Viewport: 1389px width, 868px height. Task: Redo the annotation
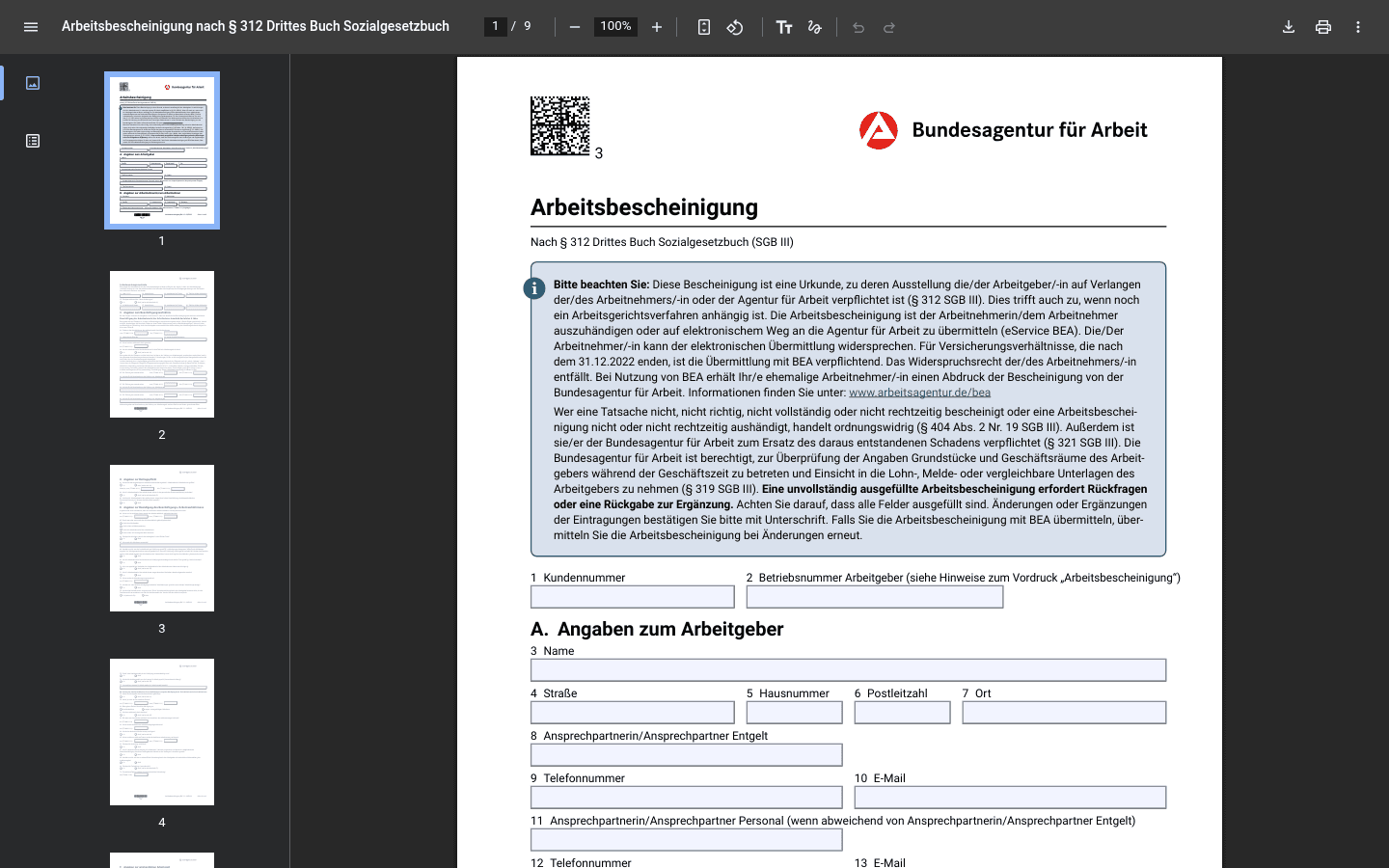pos(889,27)
